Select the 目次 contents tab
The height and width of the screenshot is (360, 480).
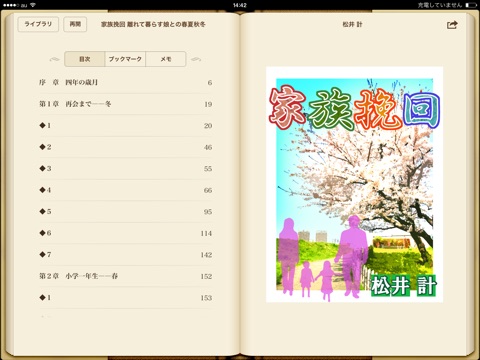coord(85,59)
